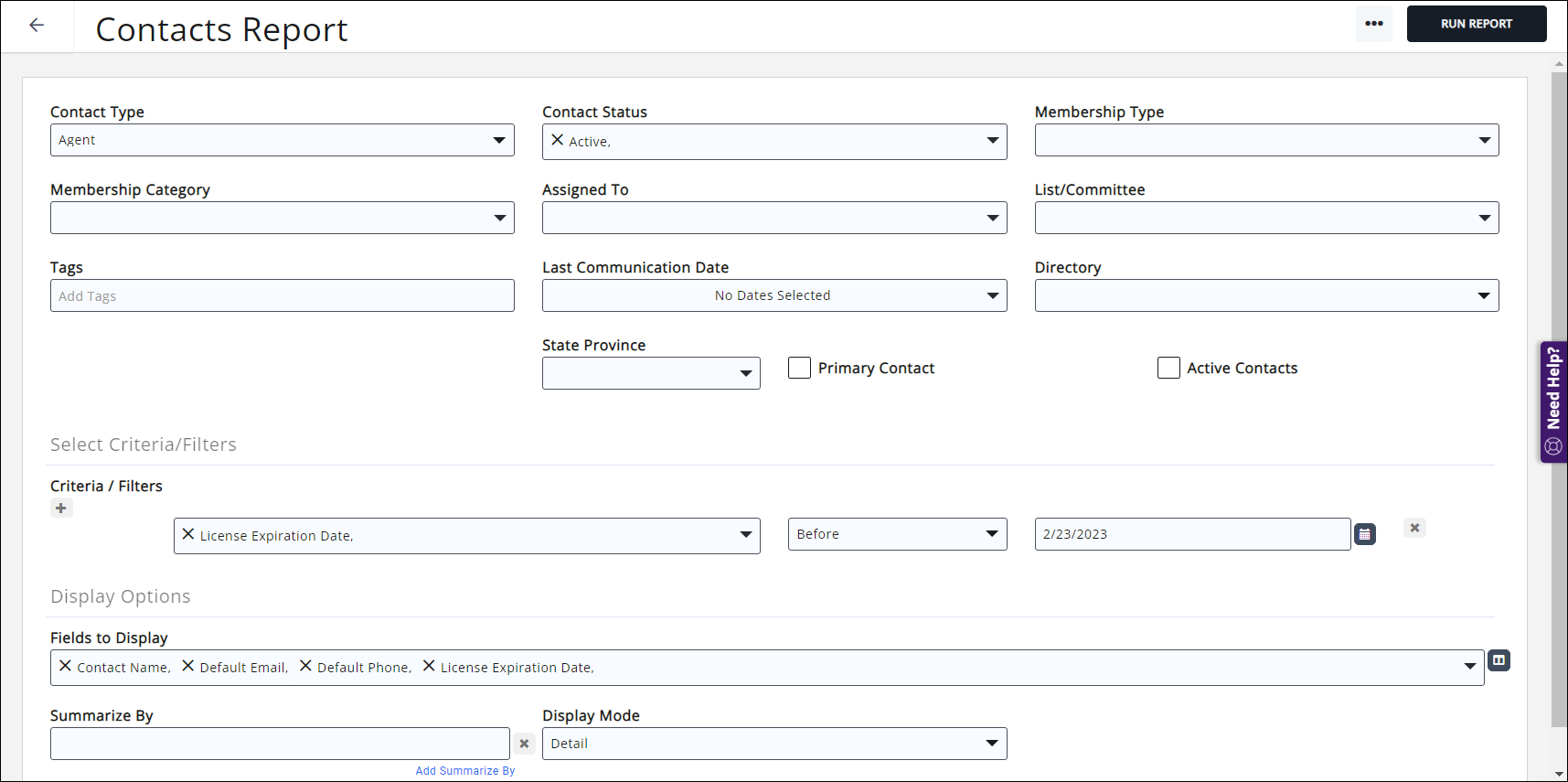
Task: Remove Active from Contact Status
Action: [x=557, y=140]
